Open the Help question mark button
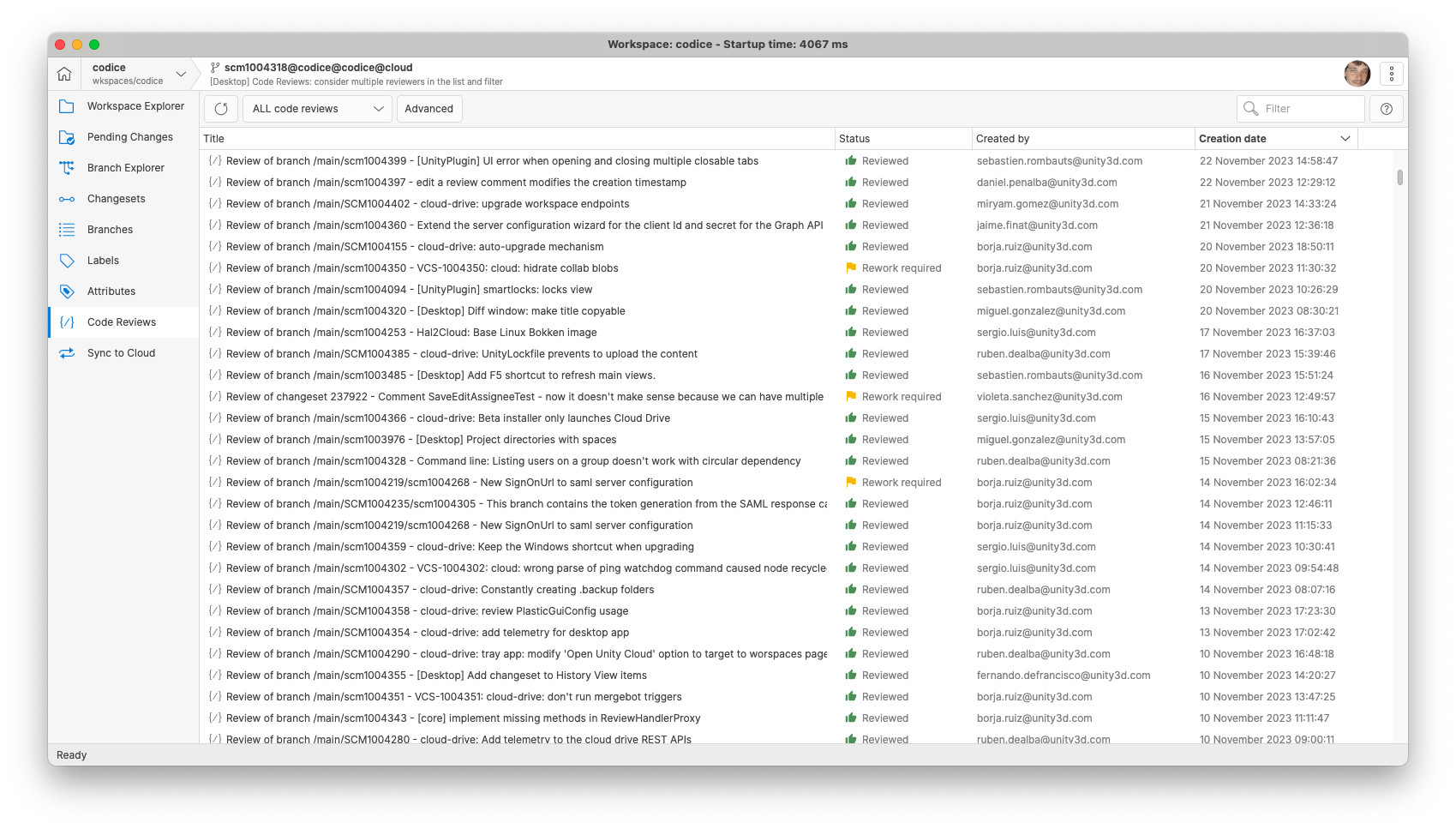1456x829 pixels. click(1386, 108)
